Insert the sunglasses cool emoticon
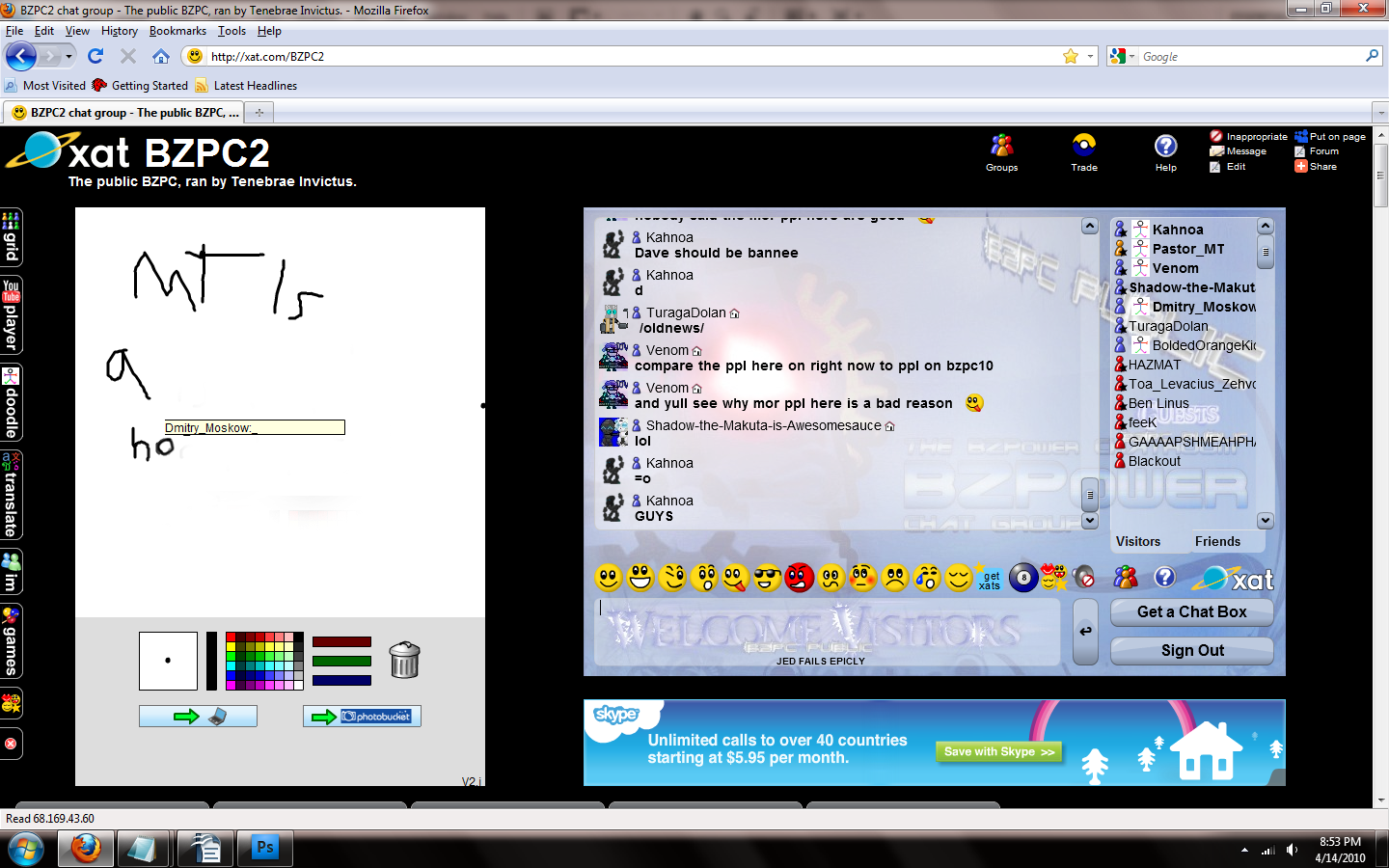 pos(768,578)
